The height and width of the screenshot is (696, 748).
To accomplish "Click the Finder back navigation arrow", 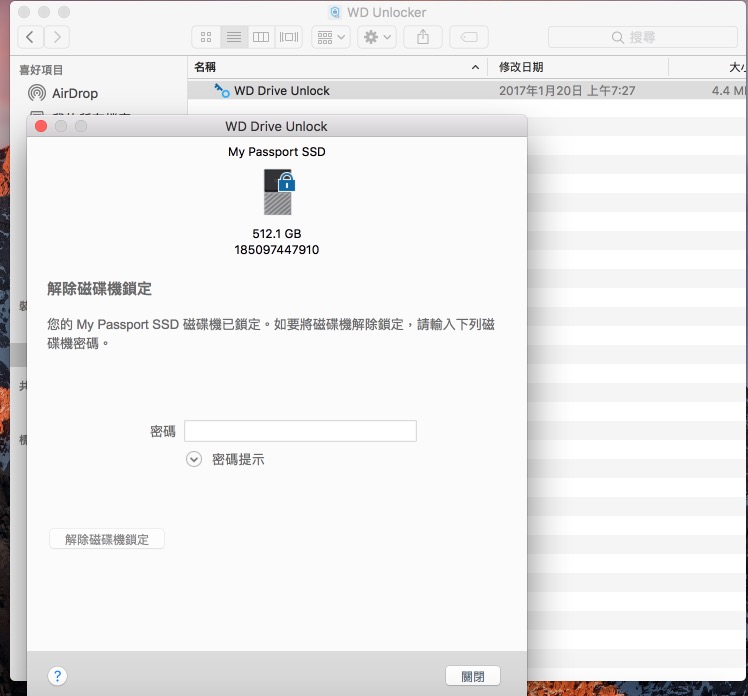I will 31,37.
